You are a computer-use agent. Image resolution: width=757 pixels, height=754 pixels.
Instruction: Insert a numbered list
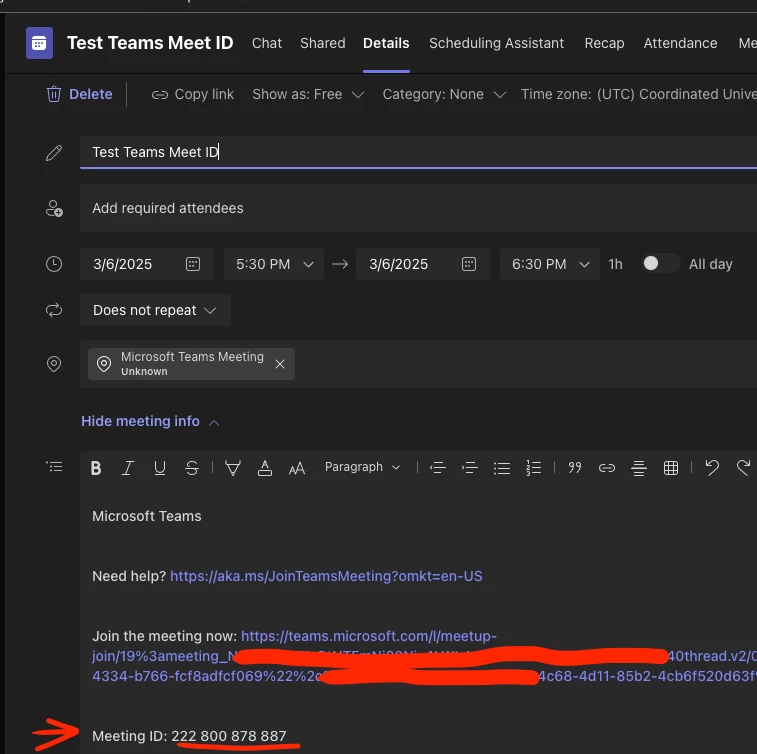click(x=533, y=468)
